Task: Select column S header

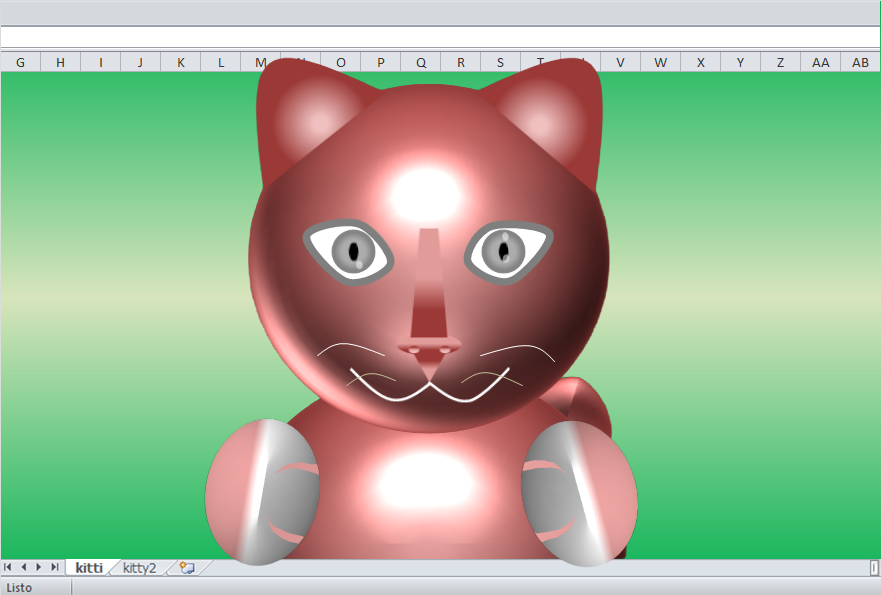Action: coord(501,62)
